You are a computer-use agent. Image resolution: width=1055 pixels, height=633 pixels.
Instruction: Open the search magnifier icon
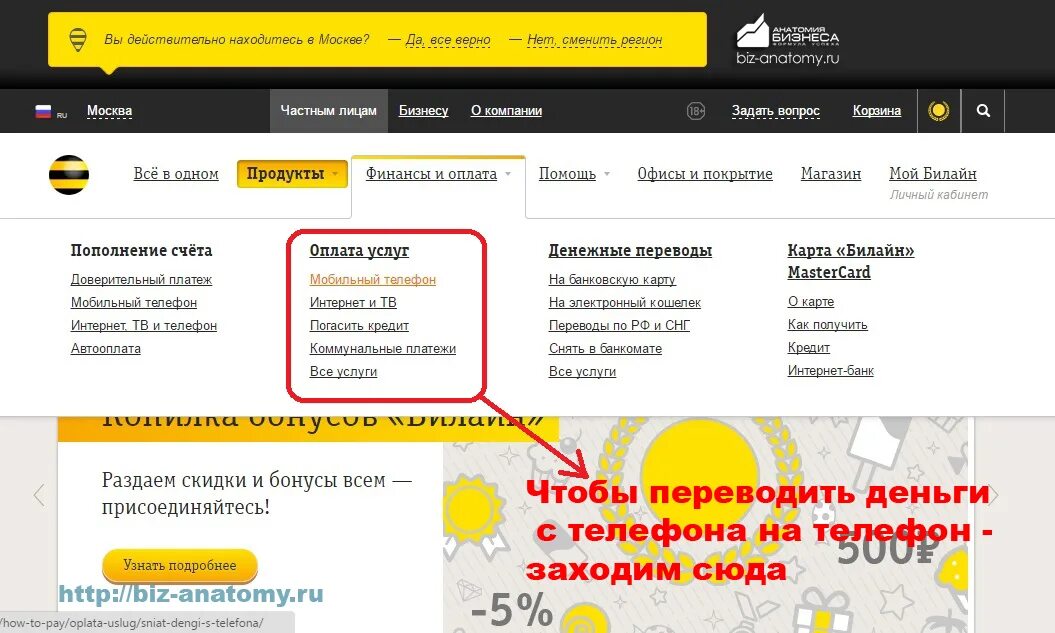(983, 110)
